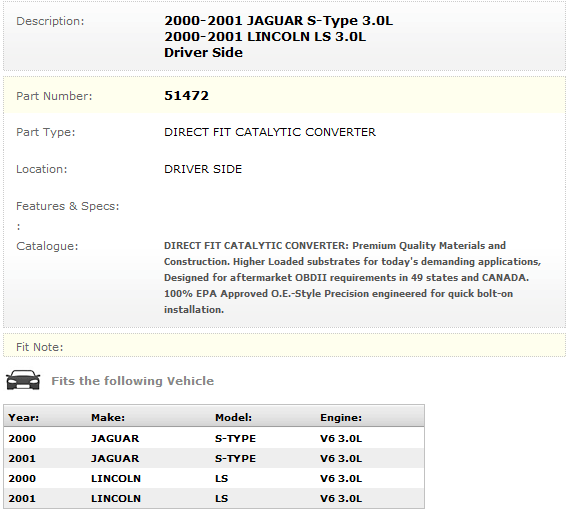Click the Make column header

click(x=108, y=417)
